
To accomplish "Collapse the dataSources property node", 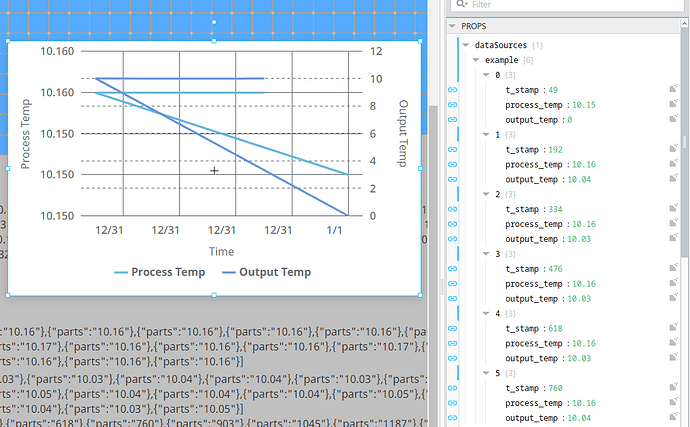I will pyautogui.click(x=466, y=45).
